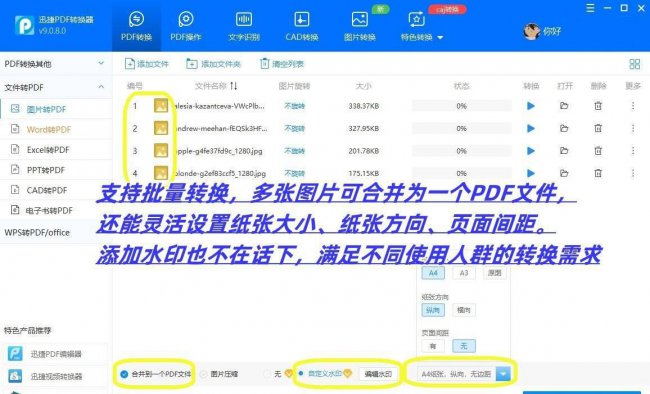
Task: Open more options for andrew-meehan row
Action: click(x=633, y=129)
